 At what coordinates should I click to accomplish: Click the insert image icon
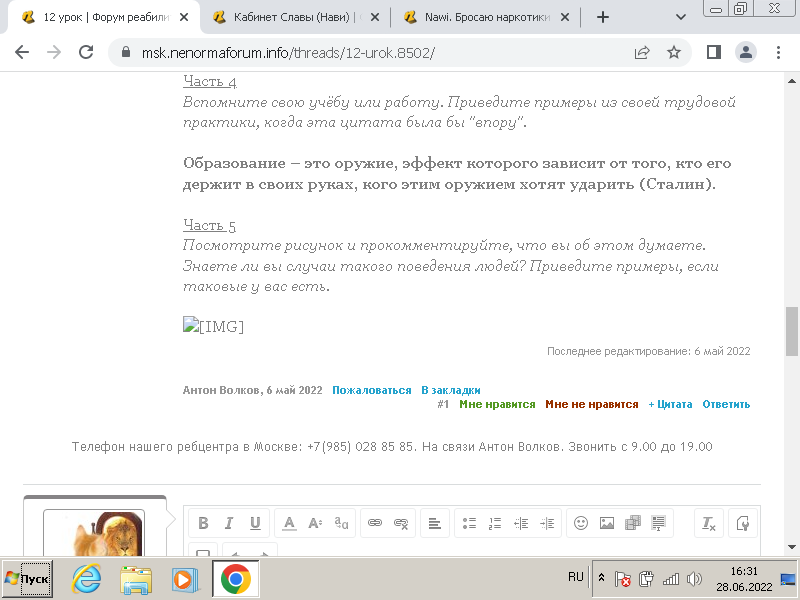click(606, 523)
